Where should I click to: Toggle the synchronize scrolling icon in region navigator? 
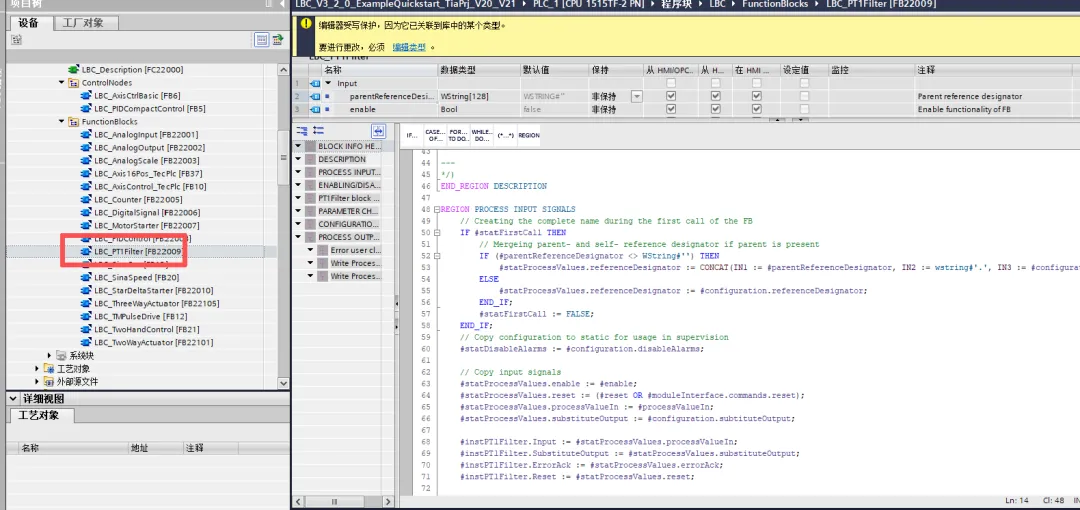click(x=377, y=131)
